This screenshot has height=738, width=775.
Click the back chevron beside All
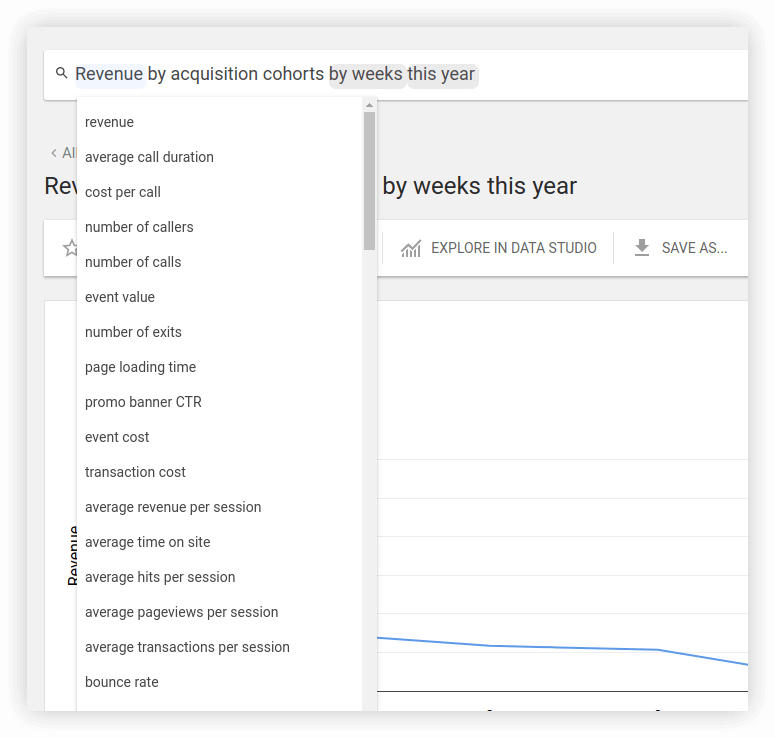click(x=53, y=153)
